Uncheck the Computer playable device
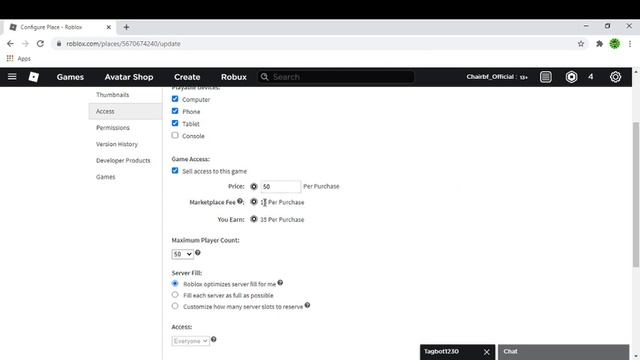The height and width of the screenshot is (360, 640). 175,99
